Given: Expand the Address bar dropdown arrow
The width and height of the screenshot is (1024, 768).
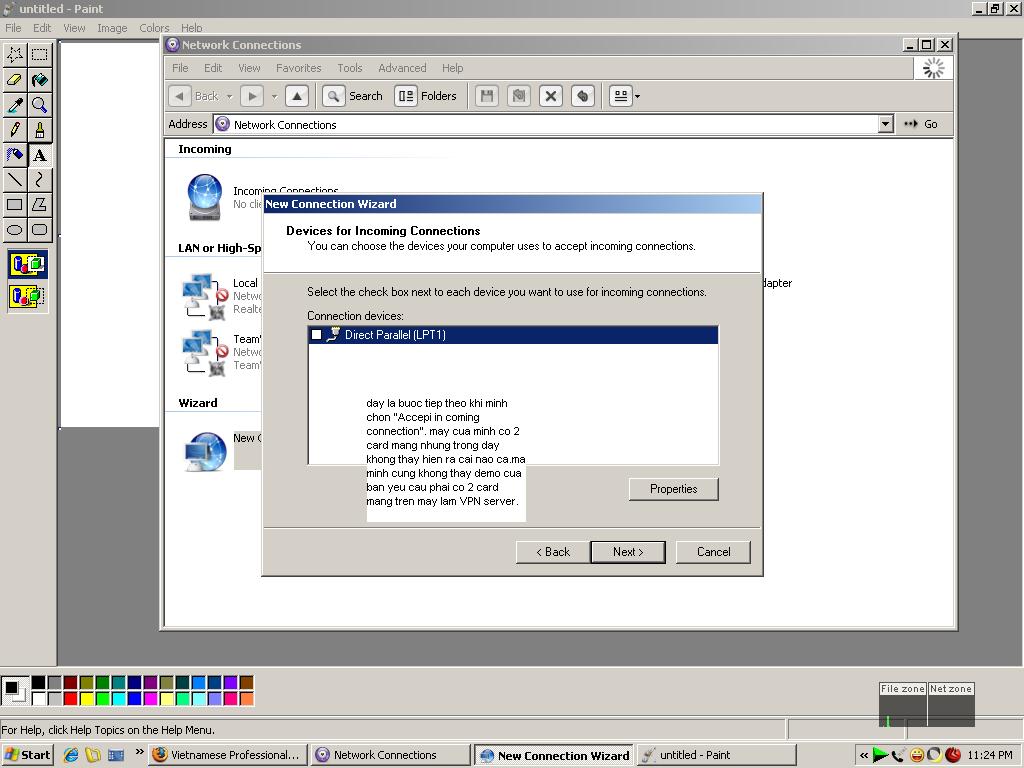Looking at the screenshot, I should click(x=885, y=124).
